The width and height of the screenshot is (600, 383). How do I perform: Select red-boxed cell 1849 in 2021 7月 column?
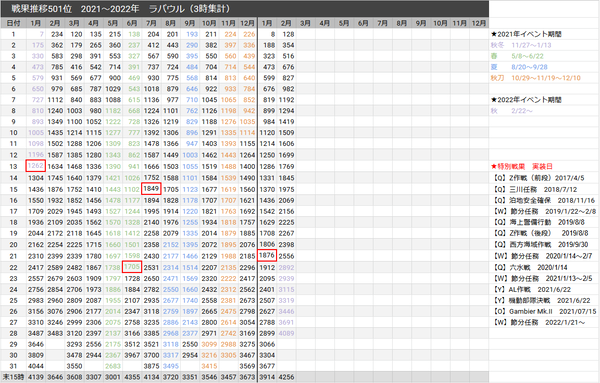coord(151,189)
